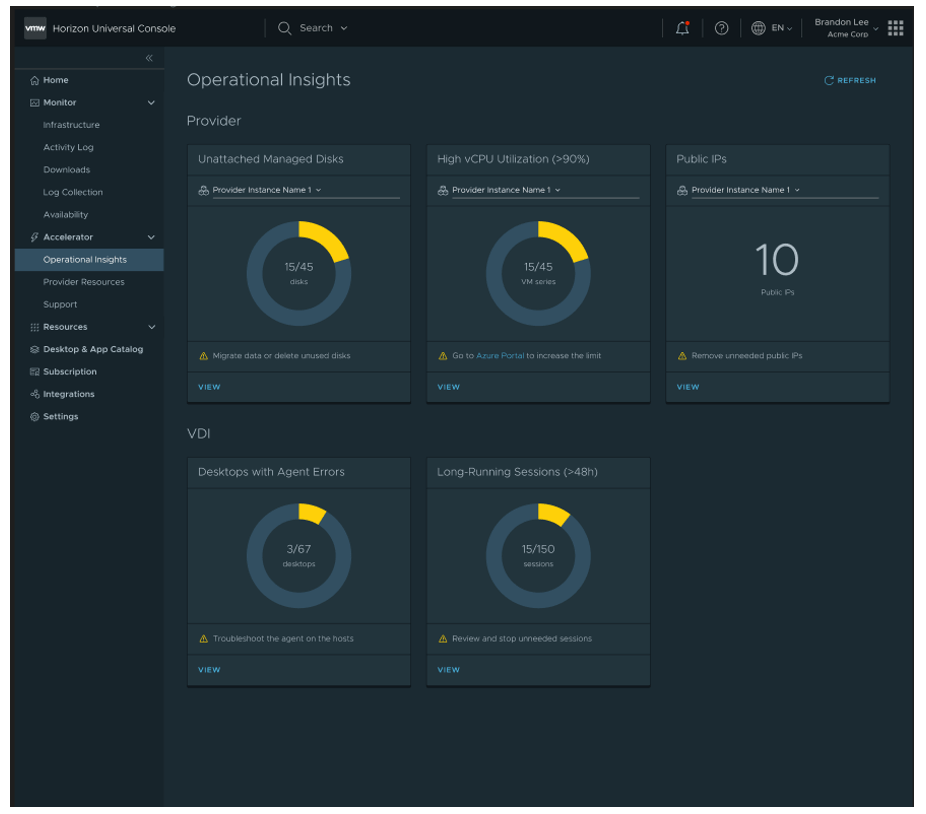Click the Refresh button

[x=849, y=80]
